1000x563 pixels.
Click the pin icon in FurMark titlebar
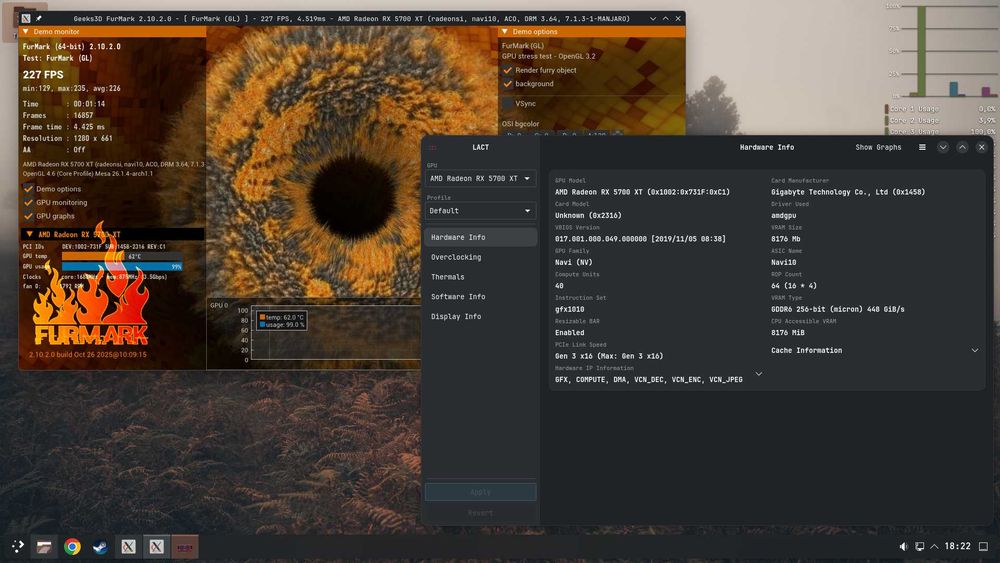(x=39, y=18)
